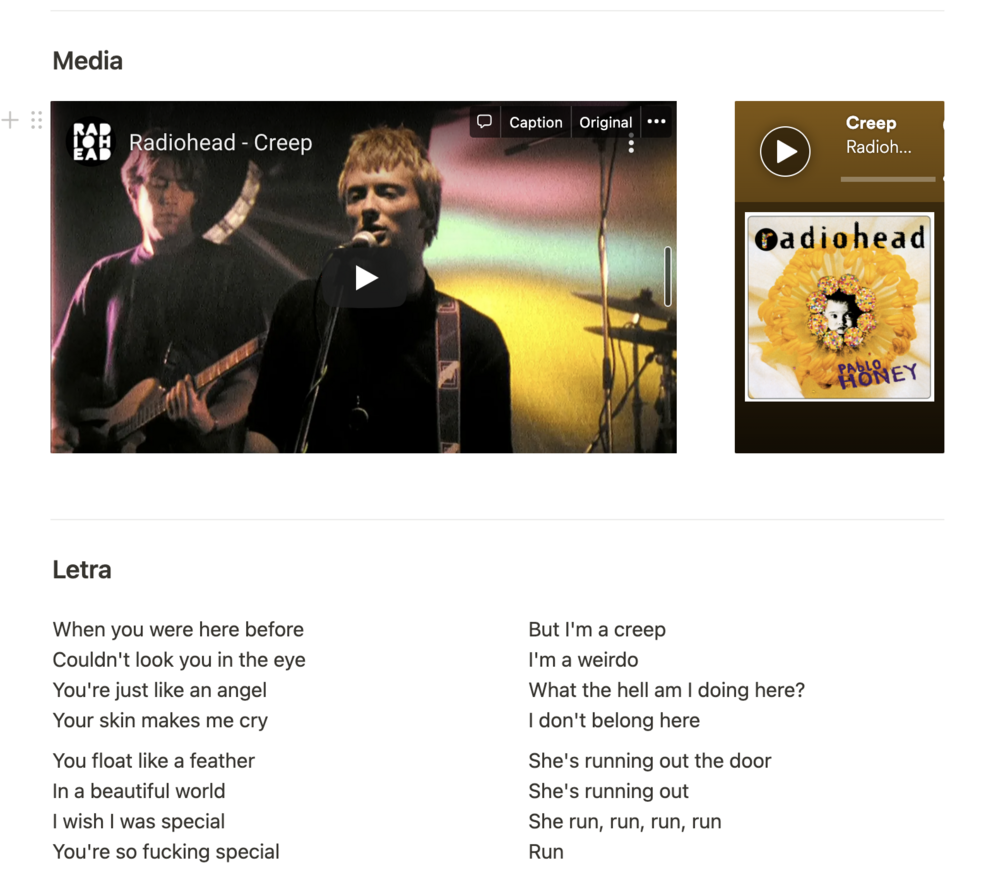Click the Radiohead channel logo in the video
This screenshot has height=870, width=1005.
(x=91, y=142)
